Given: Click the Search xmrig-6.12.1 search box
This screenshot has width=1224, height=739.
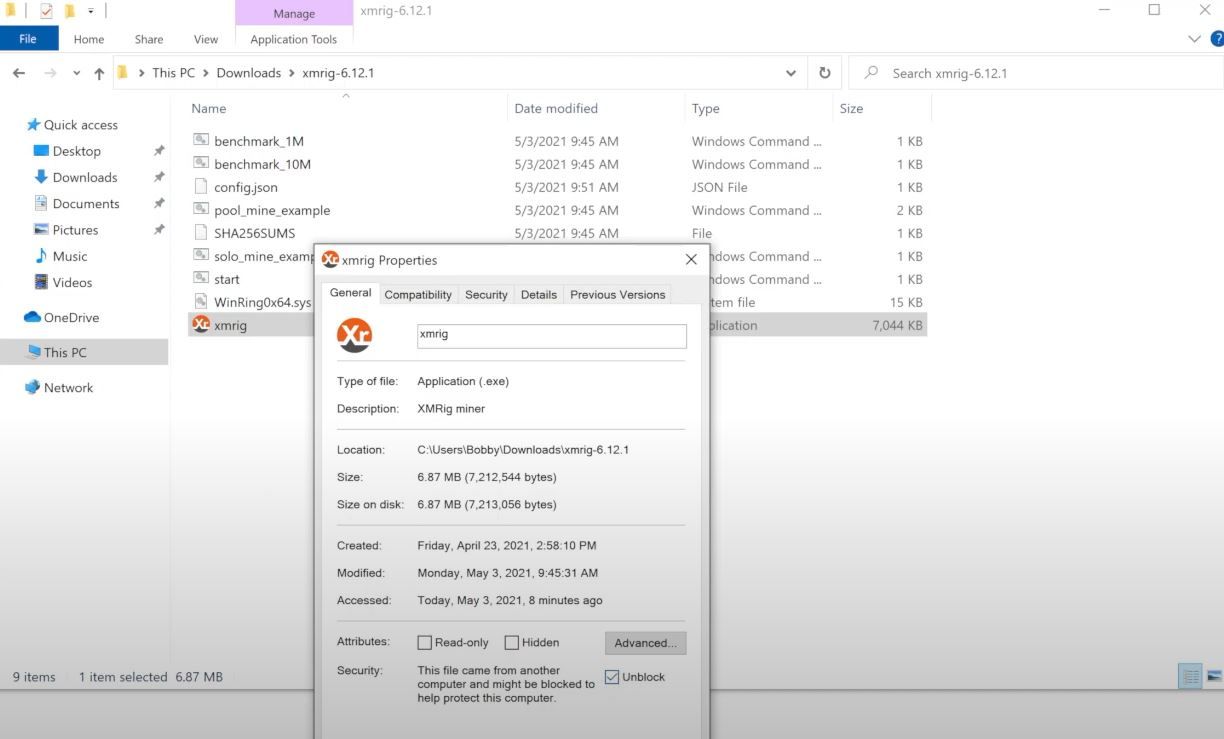Looking at the screenshot, I should [x=1040, y=73].
